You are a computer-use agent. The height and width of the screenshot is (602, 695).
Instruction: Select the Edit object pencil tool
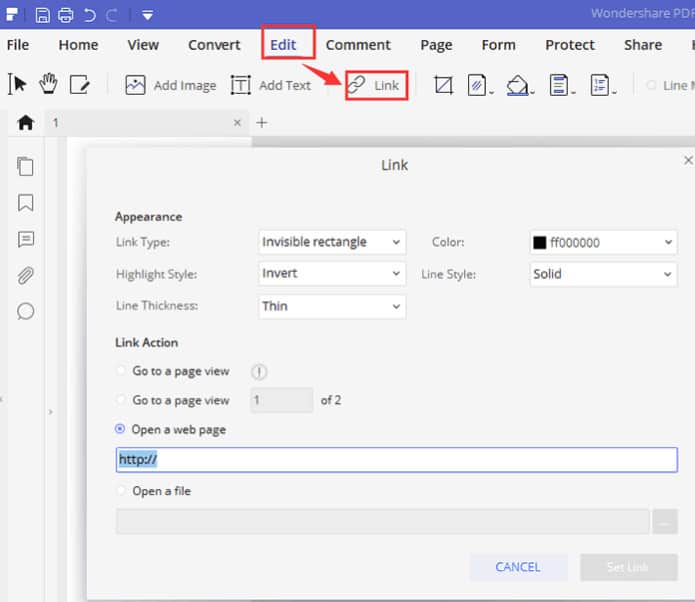[80, 84]
